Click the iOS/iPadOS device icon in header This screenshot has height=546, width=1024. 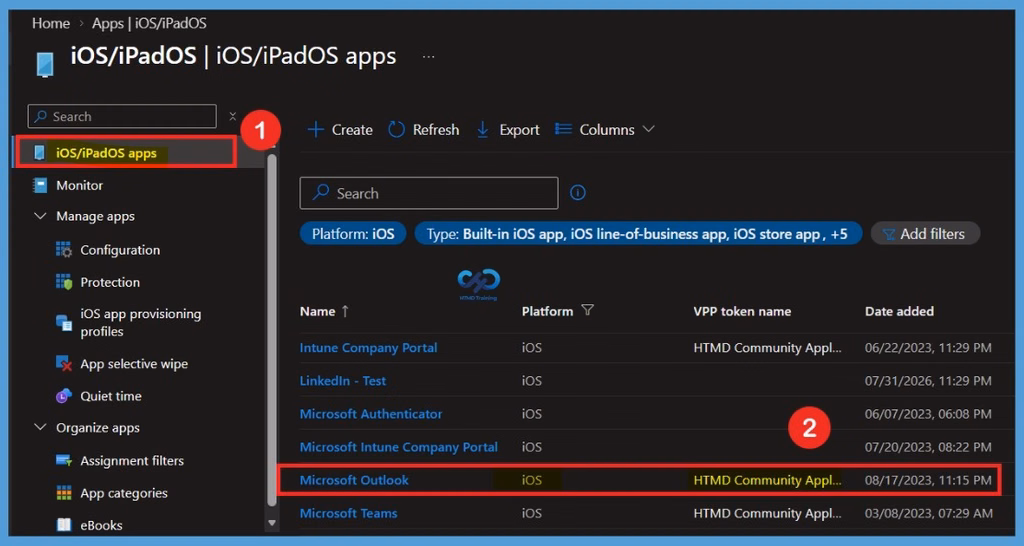tap(44, 65)
